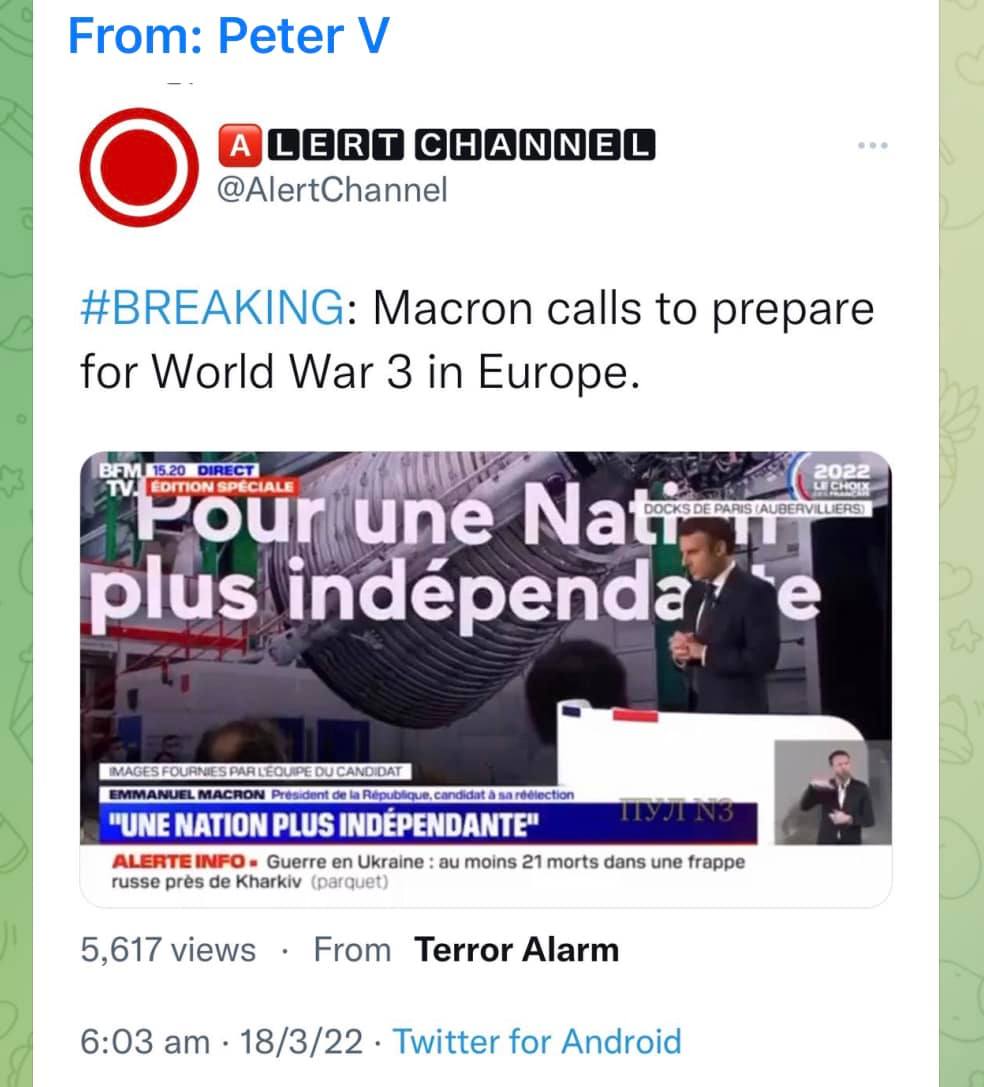Tap the sign language interpreter inset

[832, 792]
